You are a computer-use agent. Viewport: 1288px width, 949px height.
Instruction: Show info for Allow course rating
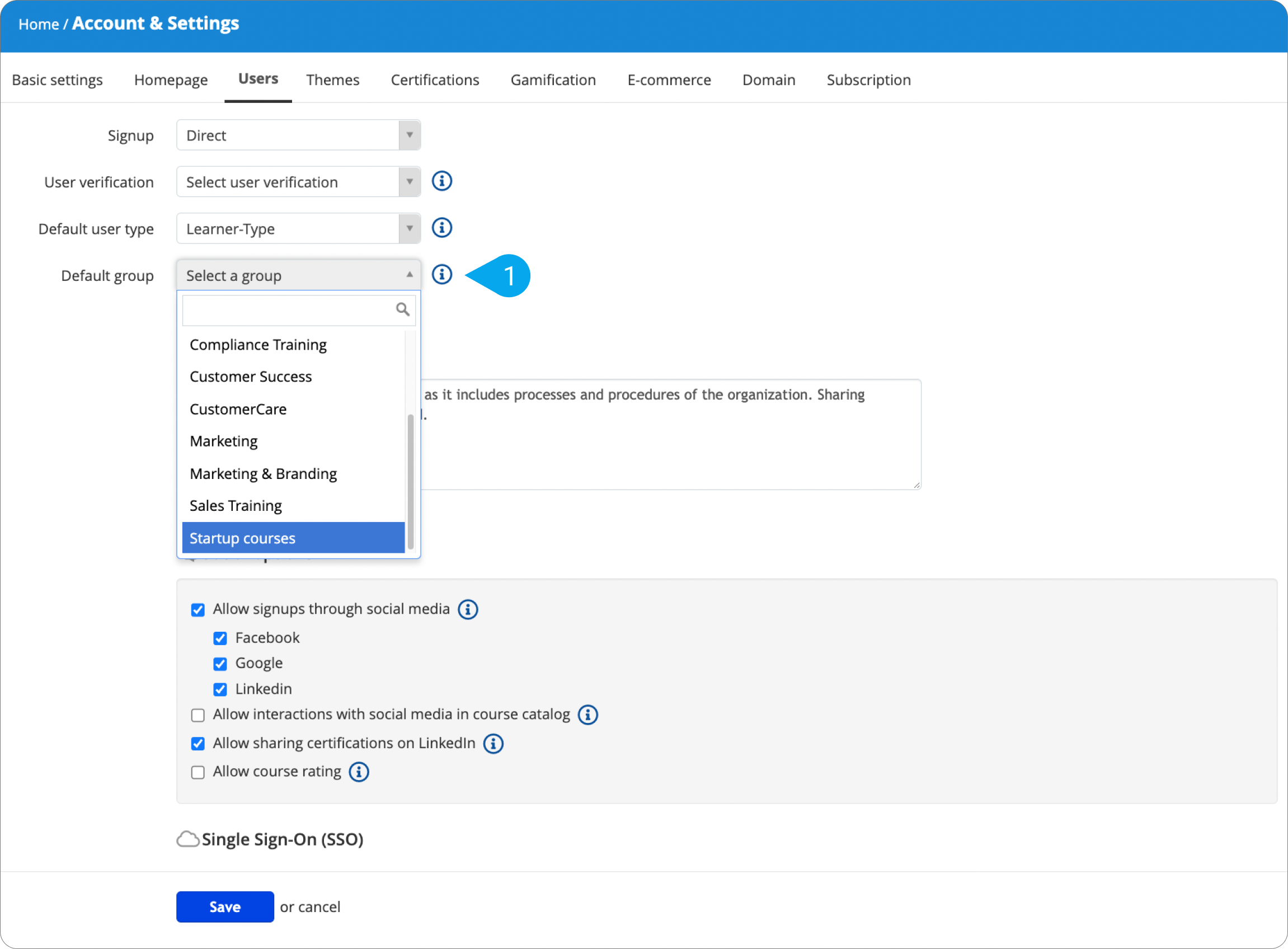tap(359, 773)
